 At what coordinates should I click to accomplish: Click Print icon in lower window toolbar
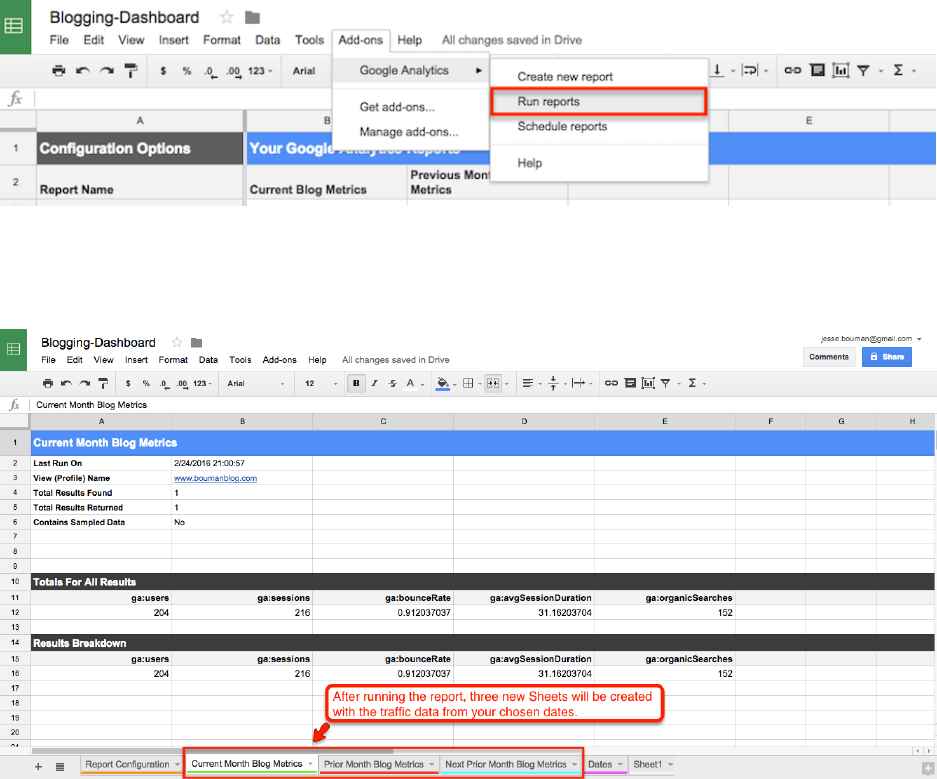(x=48, y=384)
